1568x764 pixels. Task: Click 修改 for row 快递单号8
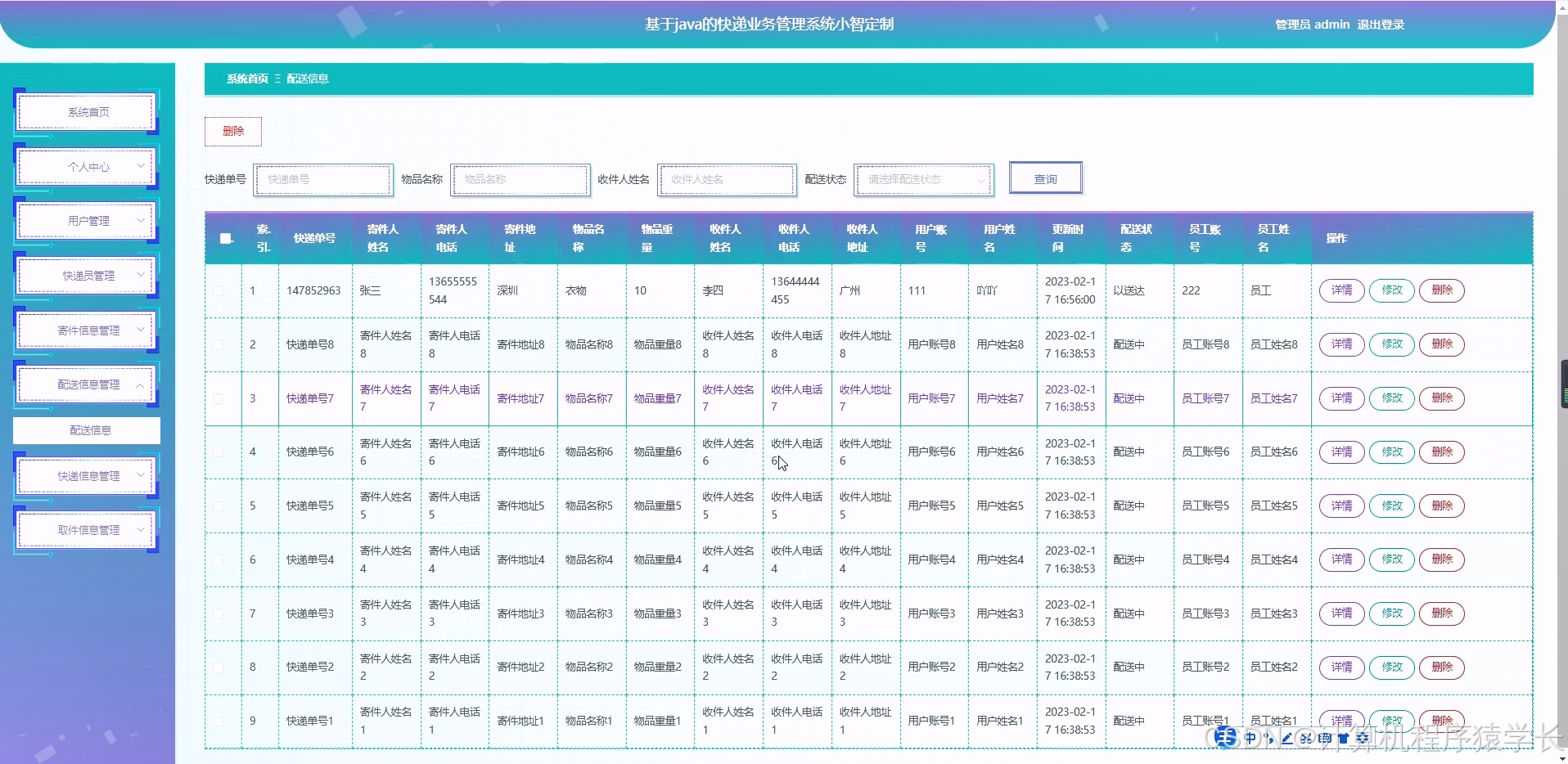[1392, 344]
